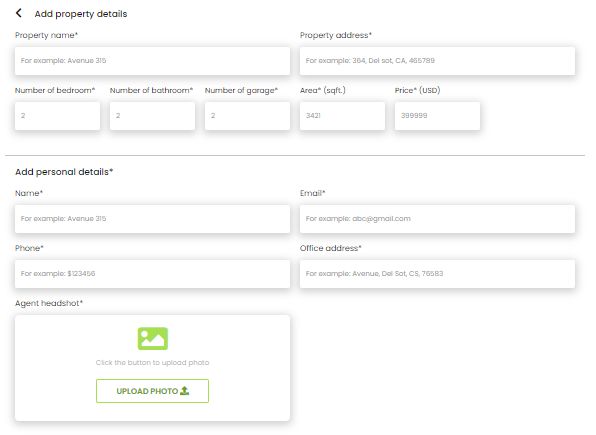This screenshot has width=596, height=435.
Task: Click the 'Number of garage*' label
Action: click(x=241, y=90)
